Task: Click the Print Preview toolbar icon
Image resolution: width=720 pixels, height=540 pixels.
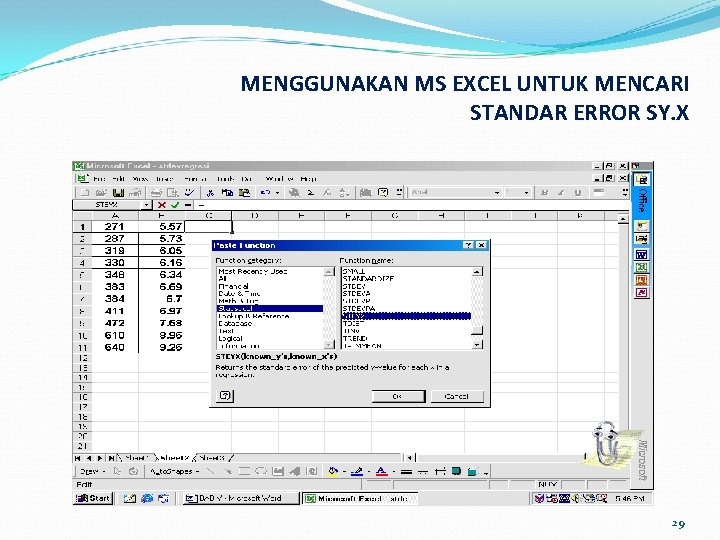Action: (x=173, y=193)
